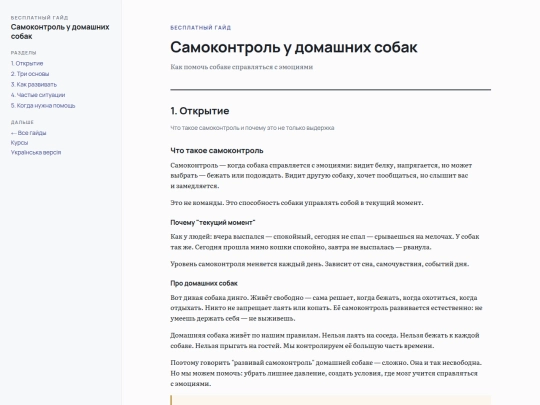Jump to "3. Как развивать" section
Screen dimensions: 540x405
[x=34, y=84]
